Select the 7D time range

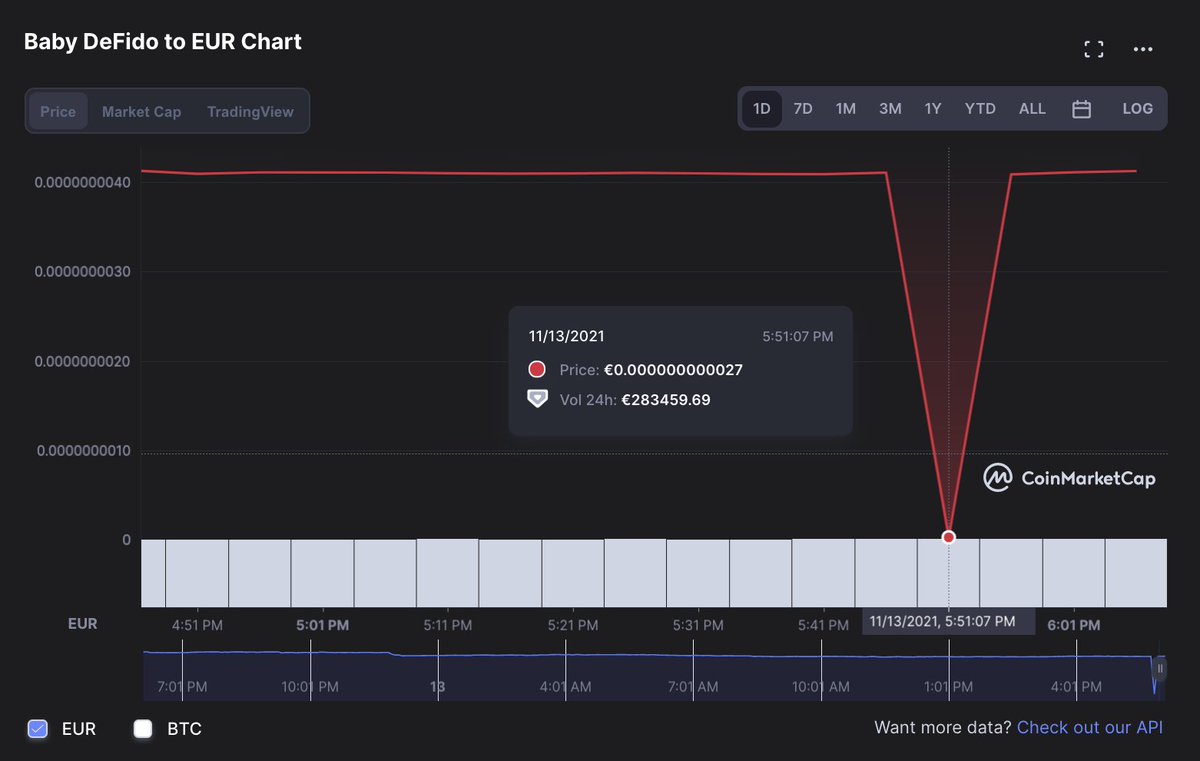click(x=803, y=109)
